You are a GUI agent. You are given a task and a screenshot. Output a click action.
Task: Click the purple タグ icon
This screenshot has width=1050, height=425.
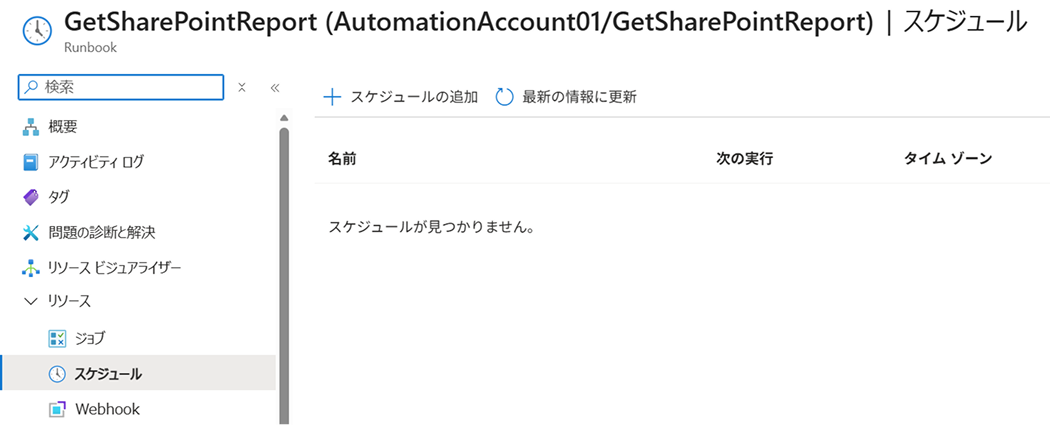point(30,197)
